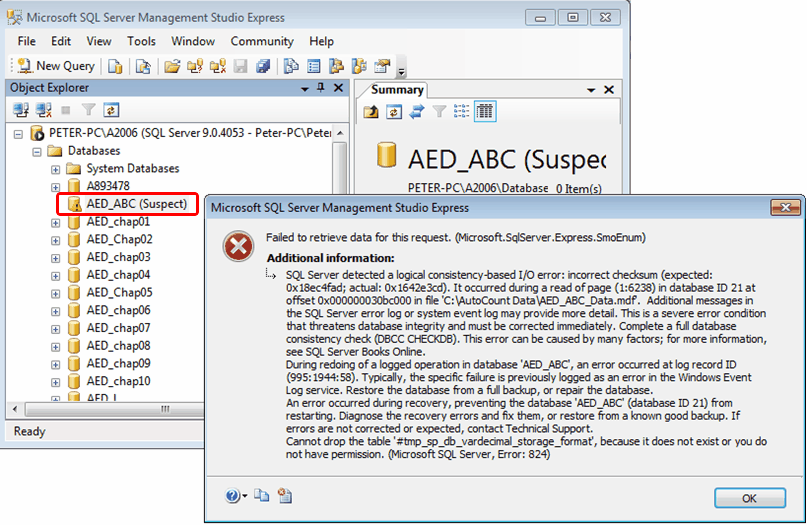
Task: Open the Community menu
Action: click(262, 41)
